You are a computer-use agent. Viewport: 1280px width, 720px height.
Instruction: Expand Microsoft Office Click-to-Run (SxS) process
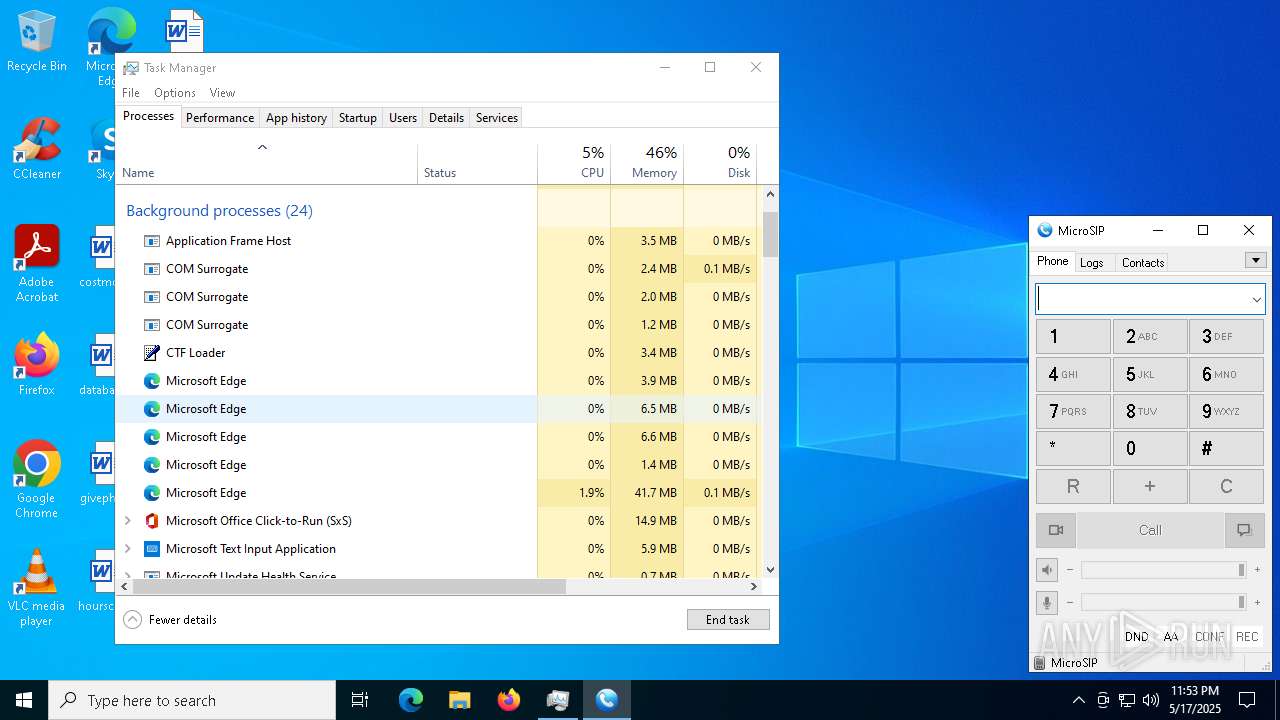pos(127,521)
